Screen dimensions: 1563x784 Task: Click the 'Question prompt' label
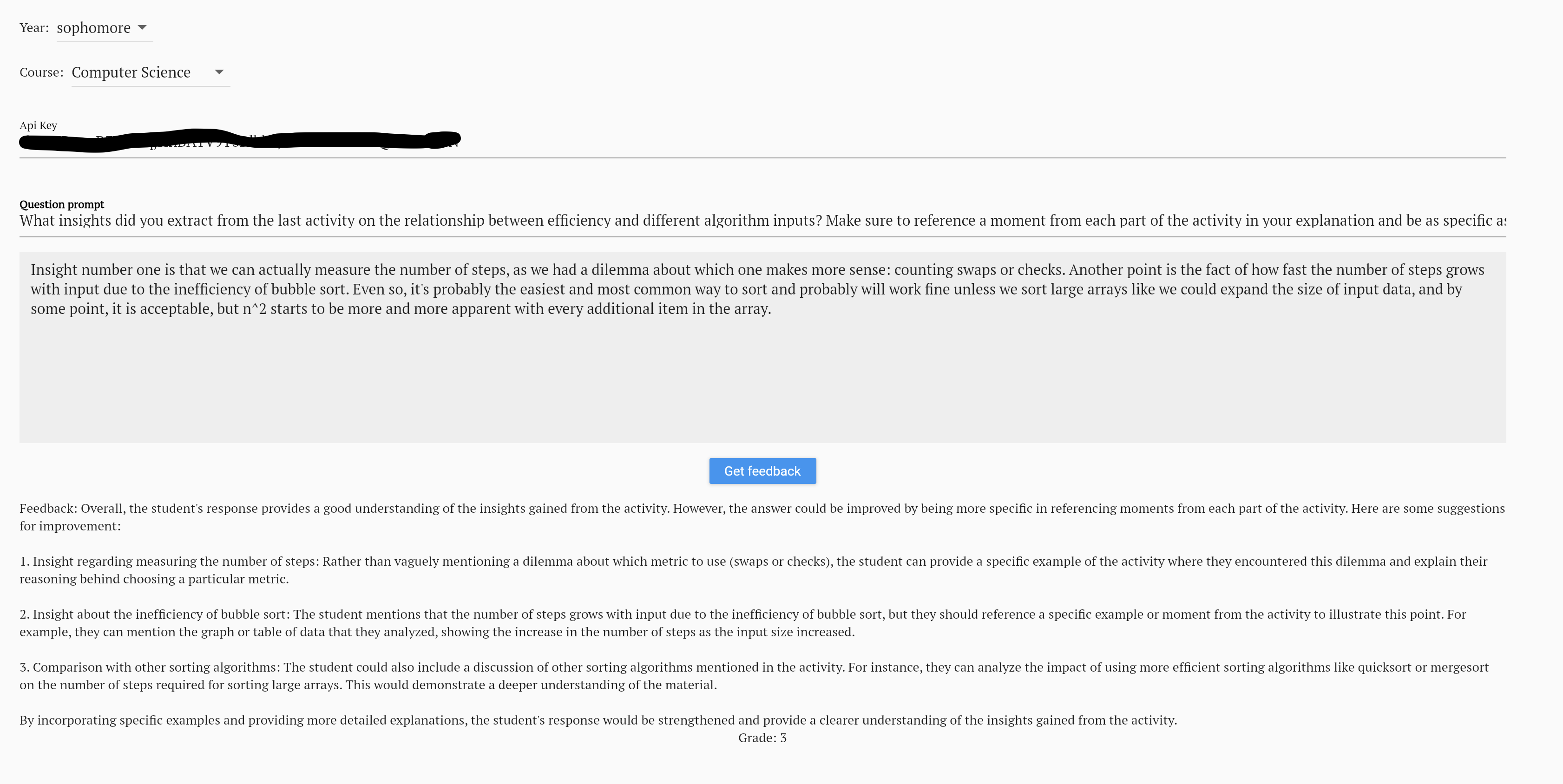[62, 204]
